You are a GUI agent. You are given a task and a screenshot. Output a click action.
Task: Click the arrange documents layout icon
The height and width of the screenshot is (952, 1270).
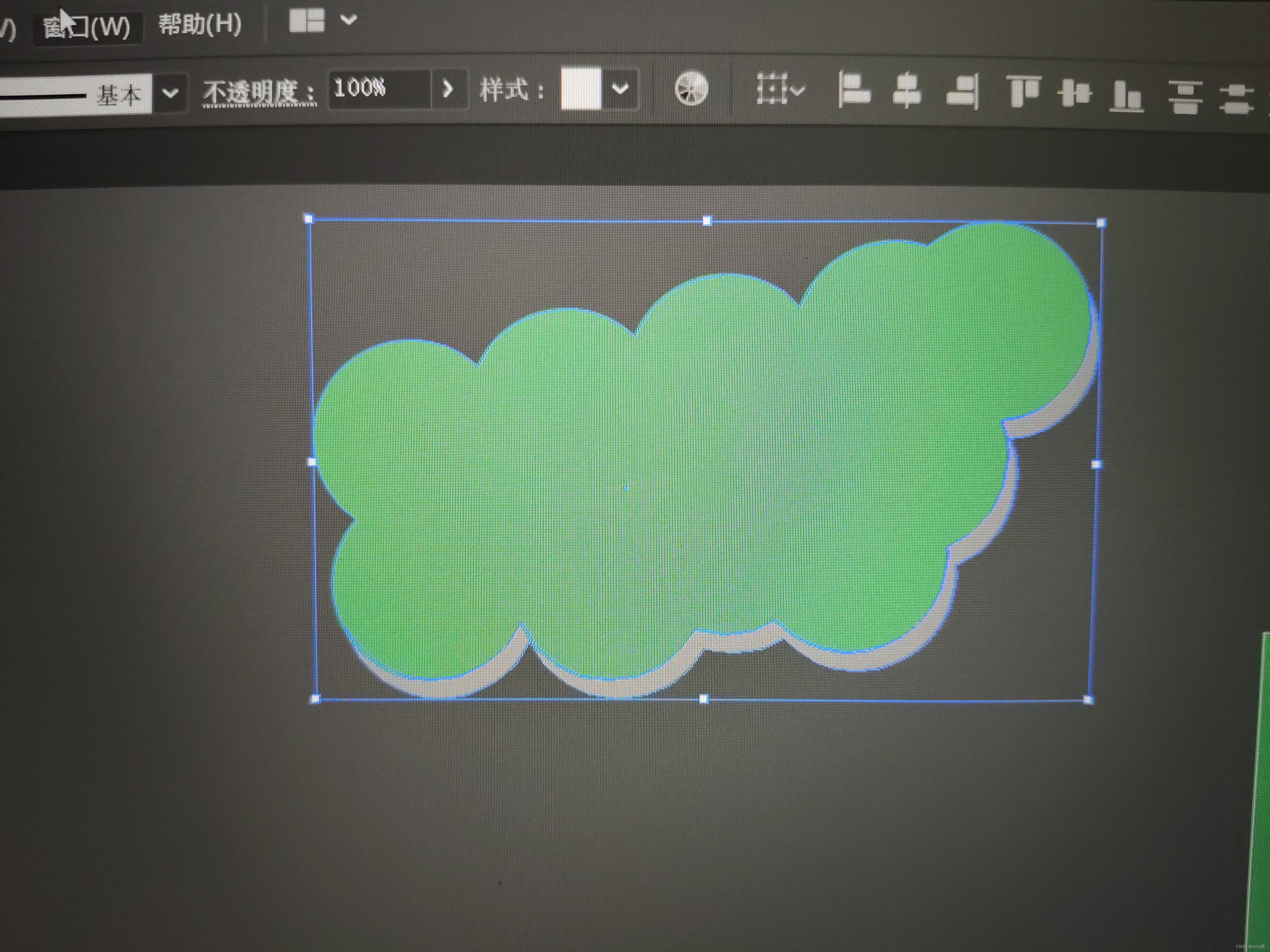307,20
